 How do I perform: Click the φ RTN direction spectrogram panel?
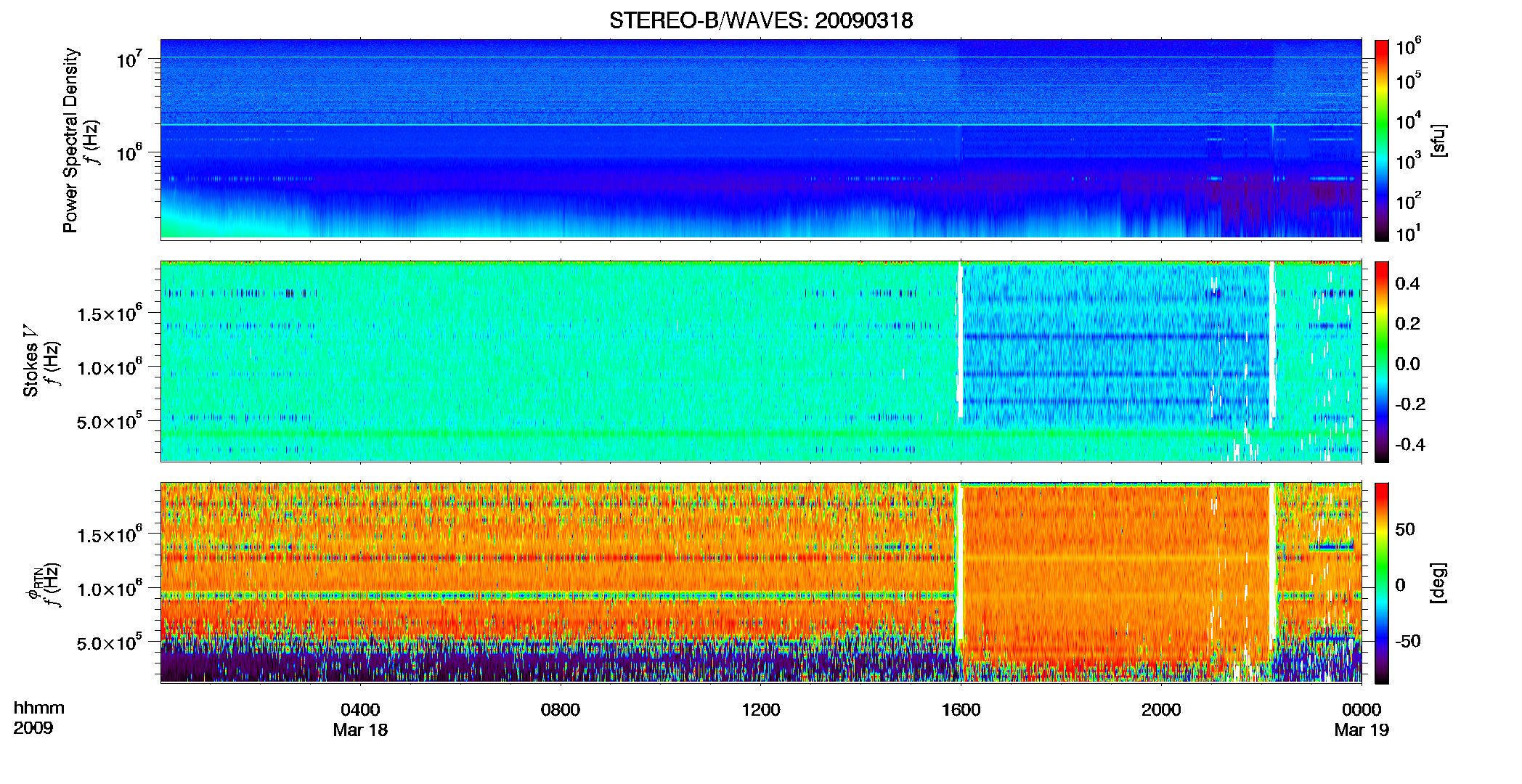(x=761, y=582)
